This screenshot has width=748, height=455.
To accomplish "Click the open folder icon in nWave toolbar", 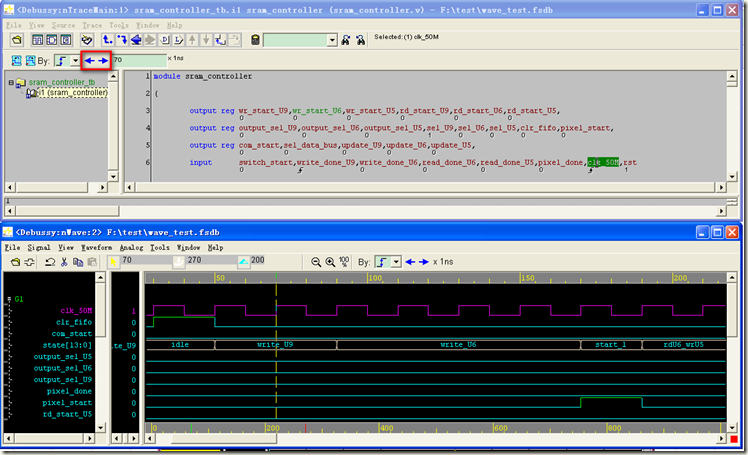I will [x=15, y=262].
